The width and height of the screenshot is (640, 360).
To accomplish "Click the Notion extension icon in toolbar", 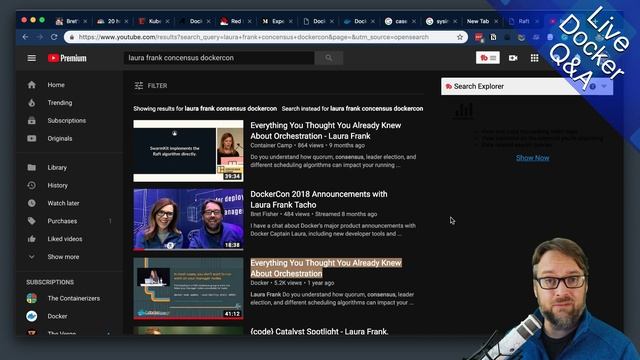I will click(x=493, y=37).
